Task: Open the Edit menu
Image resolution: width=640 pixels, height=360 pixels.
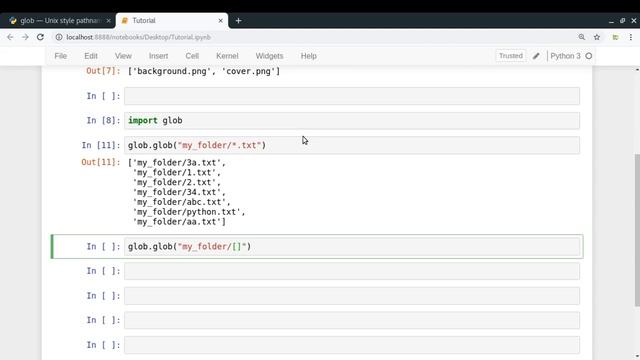Action: (x=91, y=56)
